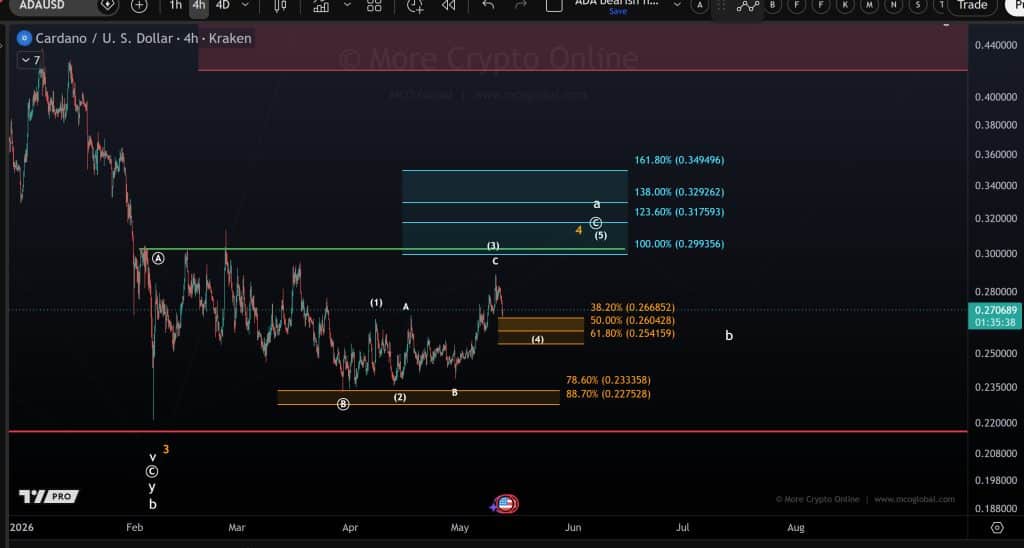The height and width of the screenshot is (548, 1024).
Task: Click the US flag economic event marker
Action: pyautogui.click(x=505, y=504)
